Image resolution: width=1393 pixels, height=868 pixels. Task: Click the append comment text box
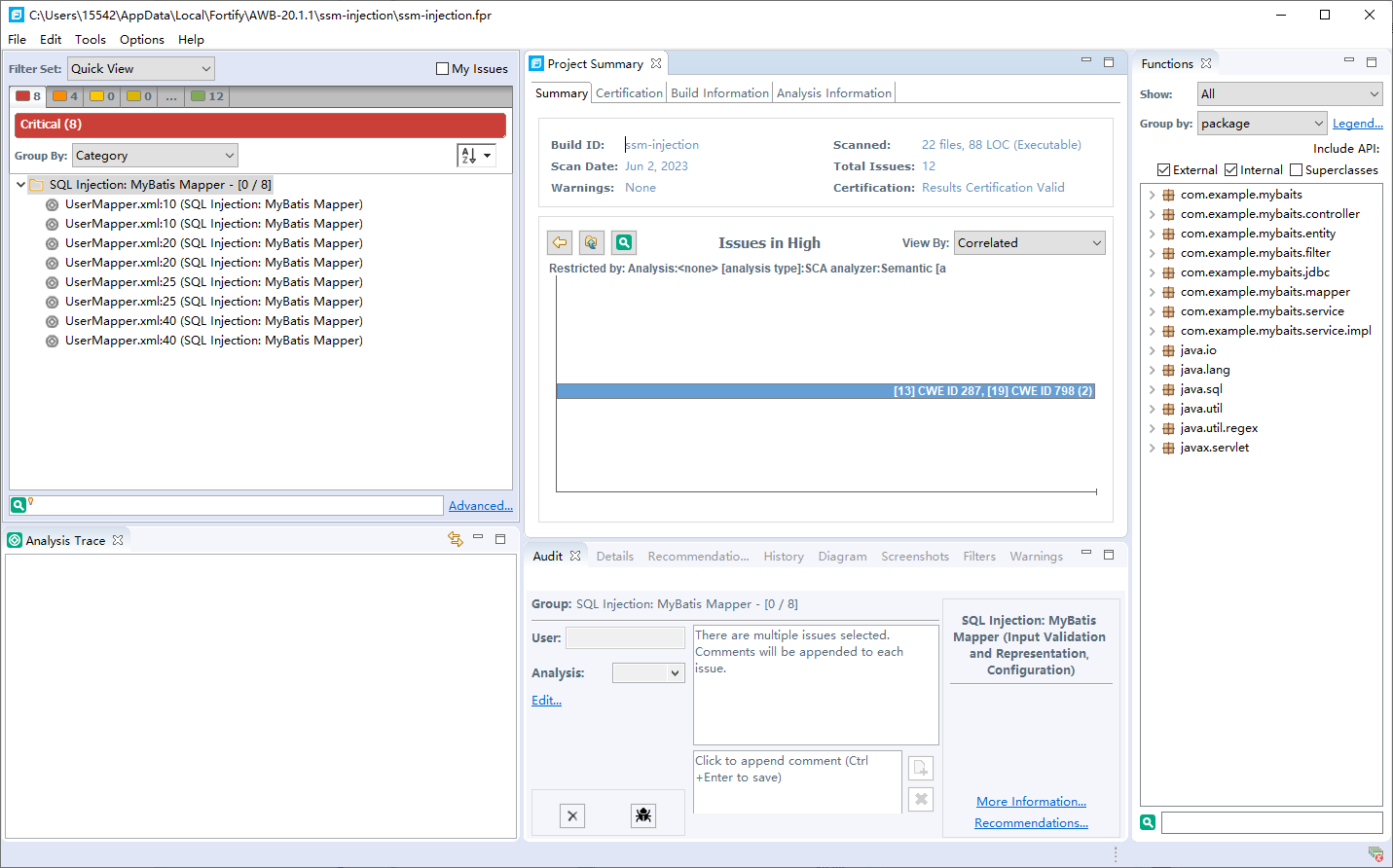[x=797, y=781]
